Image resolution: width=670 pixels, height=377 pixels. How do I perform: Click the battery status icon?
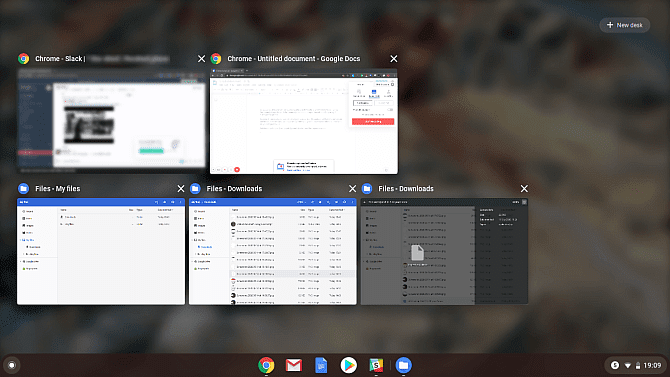[638, 365]
